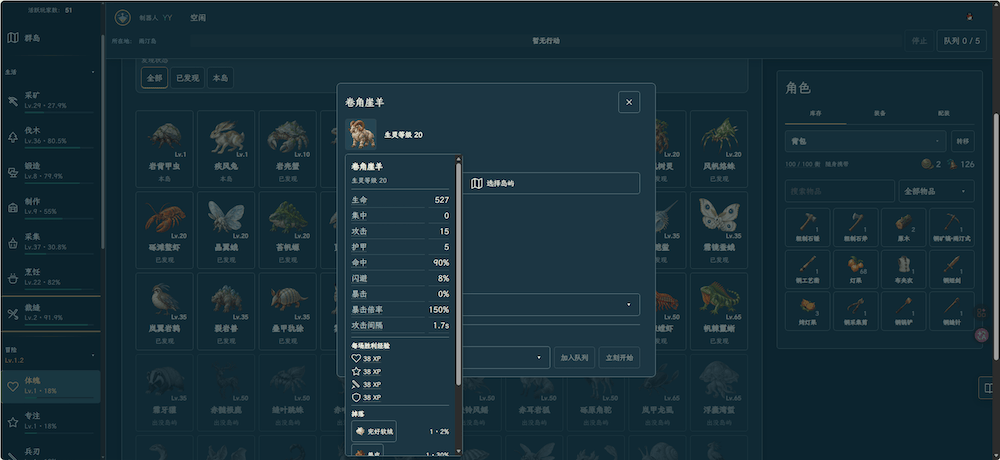Filter creatures by 全部
The image size is (1000, 460).
pos(154,78)
